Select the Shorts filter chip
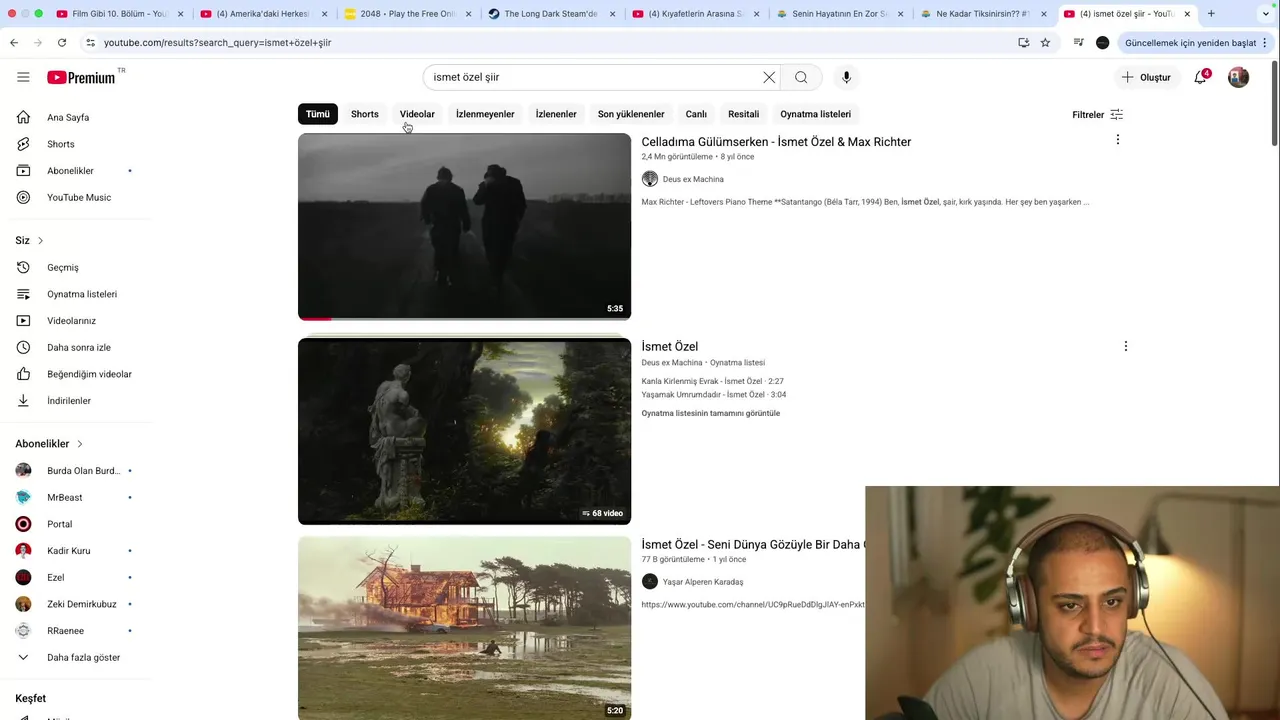Image resolution: width=1280 pixels, height=720 pixels. click(365, 114)
